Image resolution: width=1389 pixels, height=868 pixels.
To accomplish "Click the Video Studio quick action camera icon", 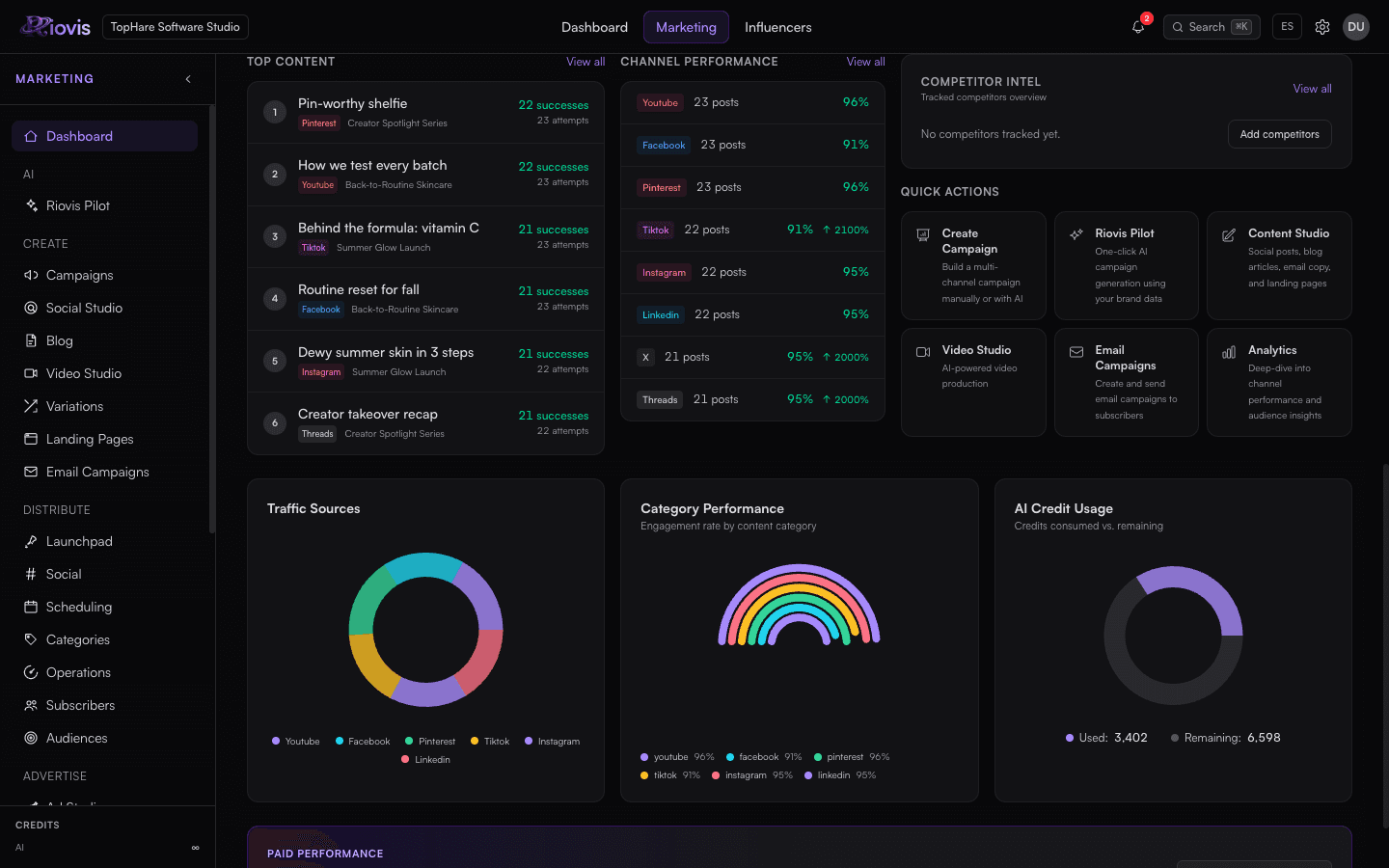I will 923,352.
